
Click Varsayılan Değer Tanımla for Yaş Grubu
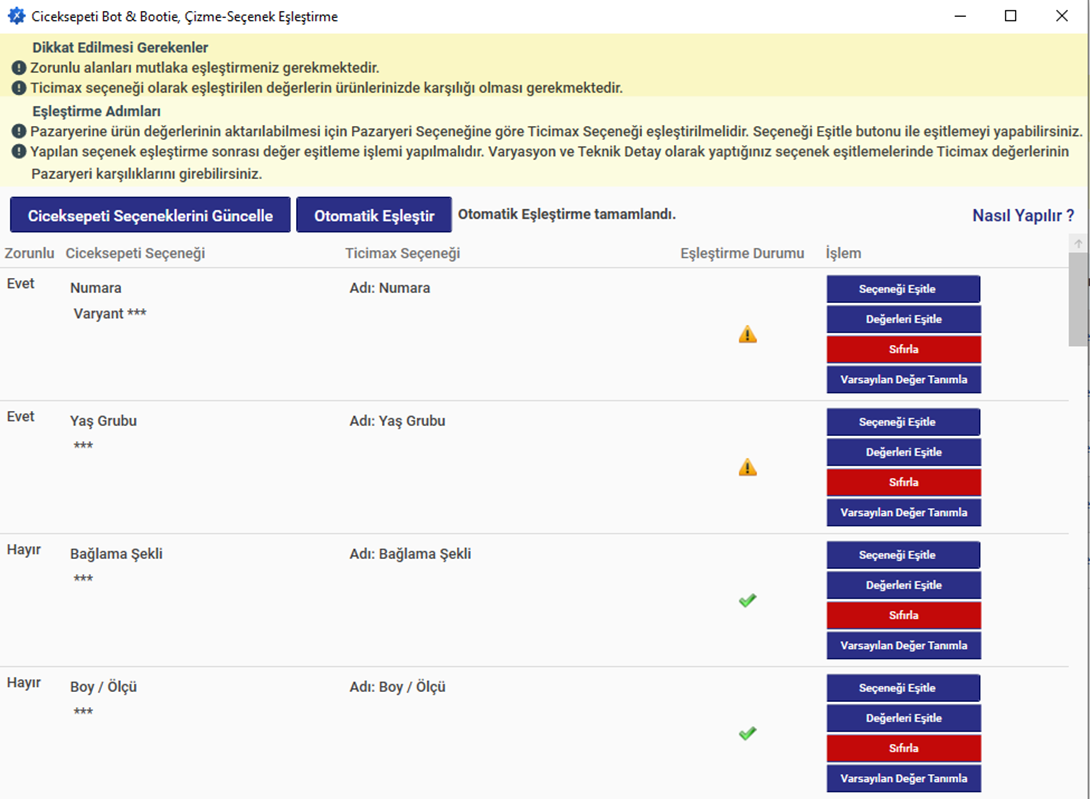pos(903,513)
